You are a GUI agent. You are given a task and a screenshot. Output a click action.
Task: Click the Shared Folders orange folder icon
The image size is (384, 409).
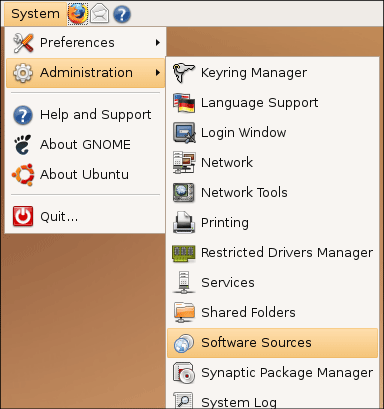(184, 312)
